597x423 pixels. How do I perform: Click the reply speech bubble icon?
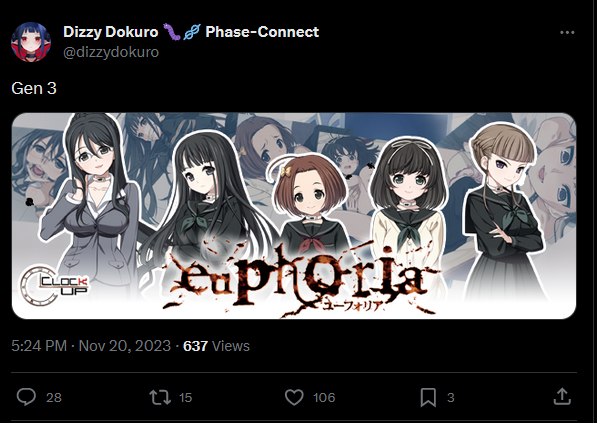(x=26, y=397)
